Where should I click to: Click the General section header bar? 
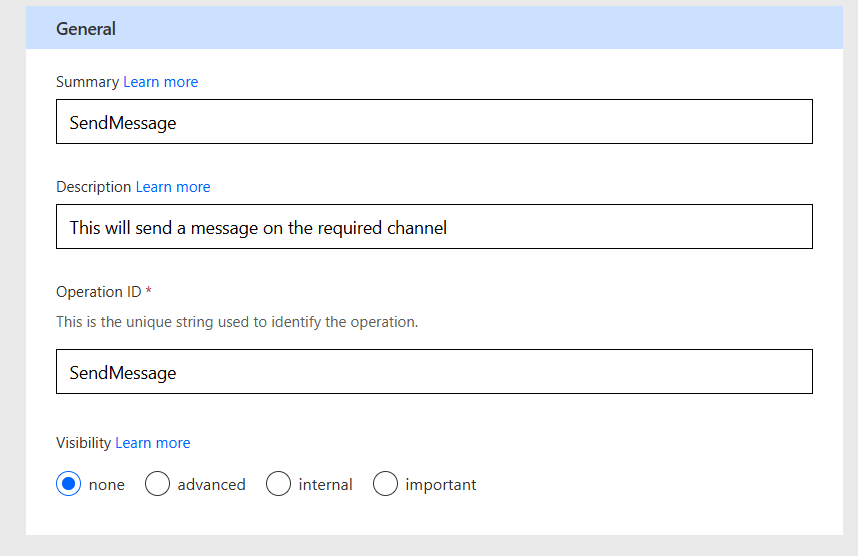(434, 29)
